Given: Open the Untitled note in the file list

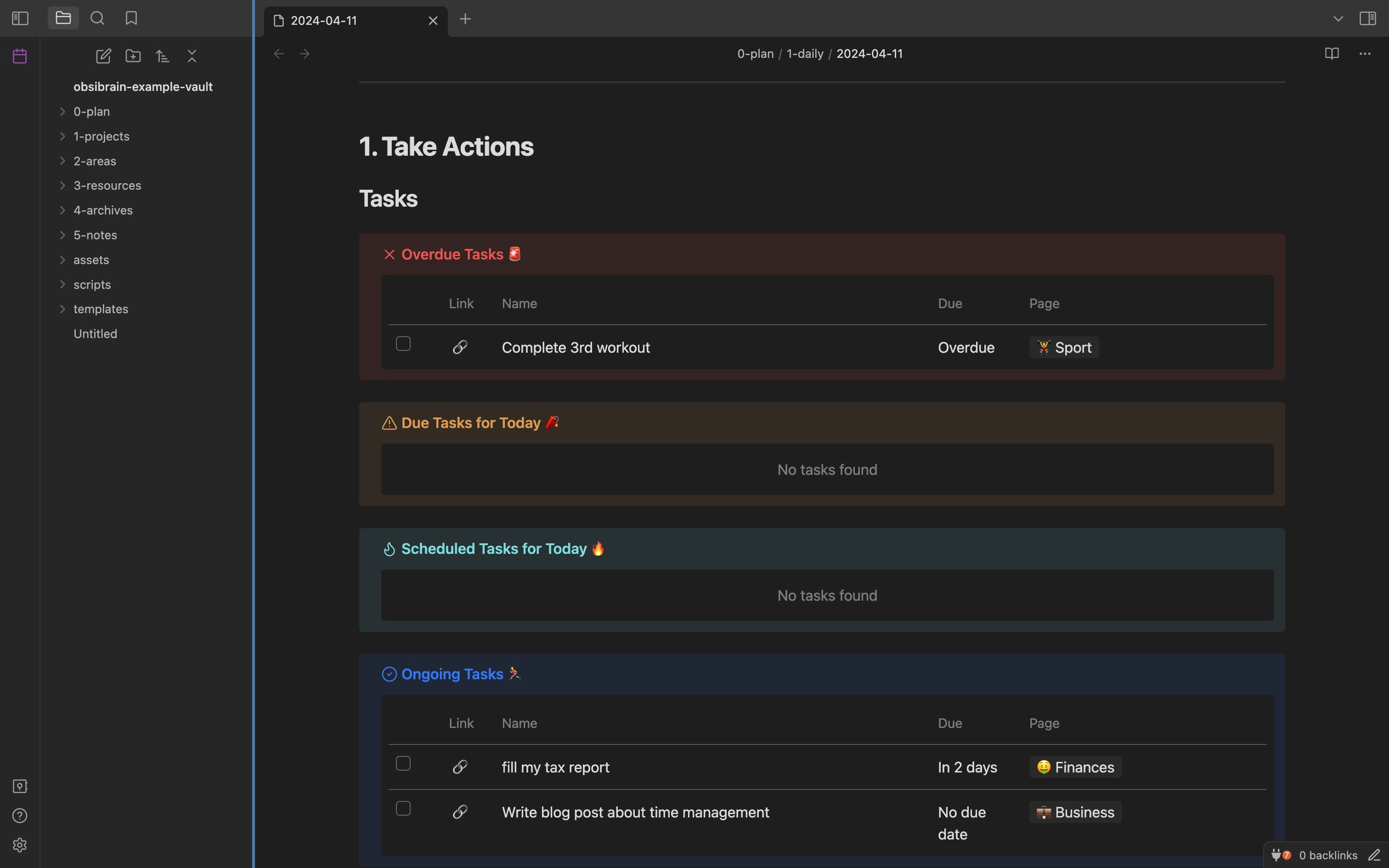Looking at the screenshot, I should point(95,333).
